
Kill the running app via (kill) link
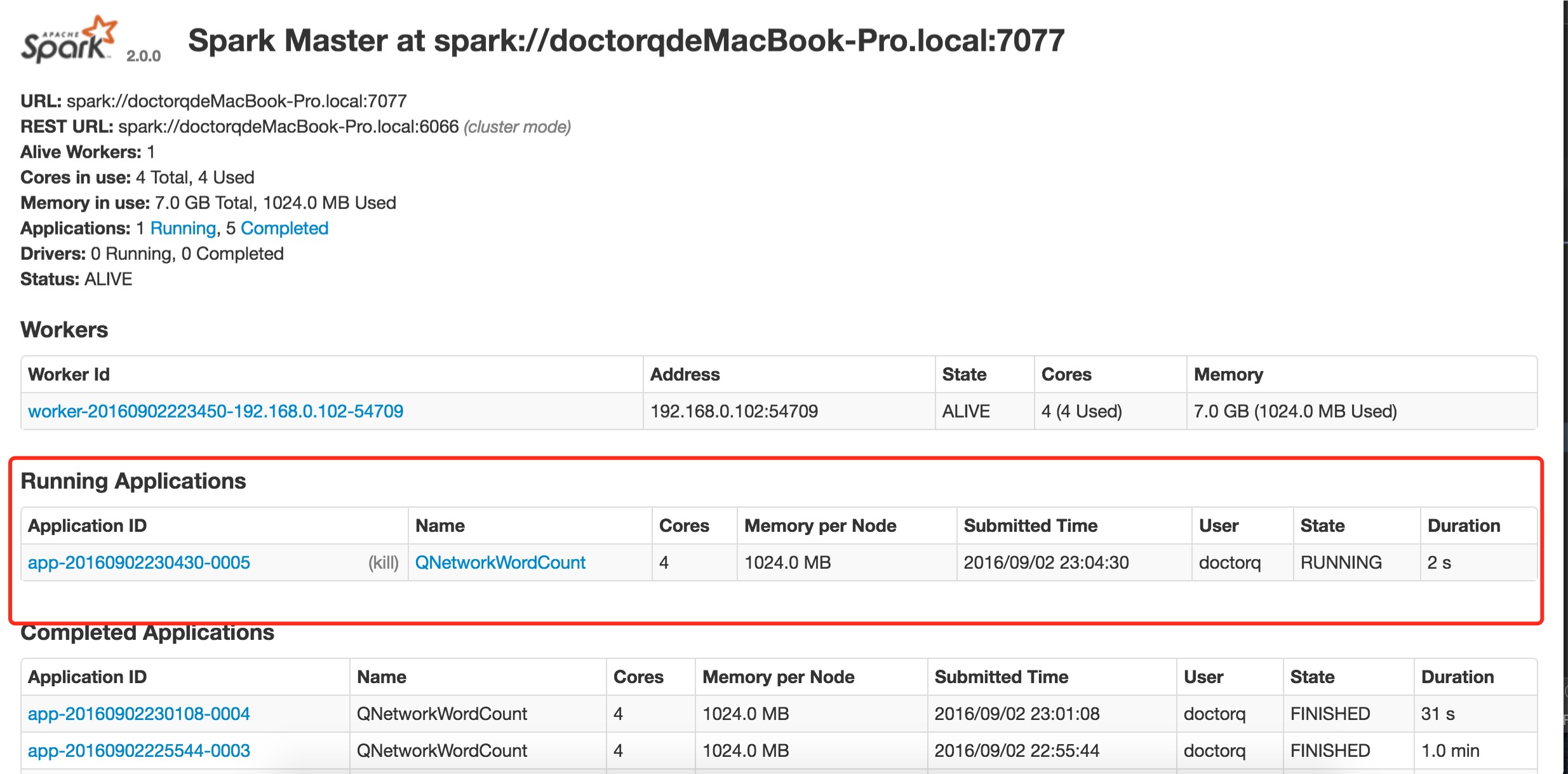[x=384, y=562]
